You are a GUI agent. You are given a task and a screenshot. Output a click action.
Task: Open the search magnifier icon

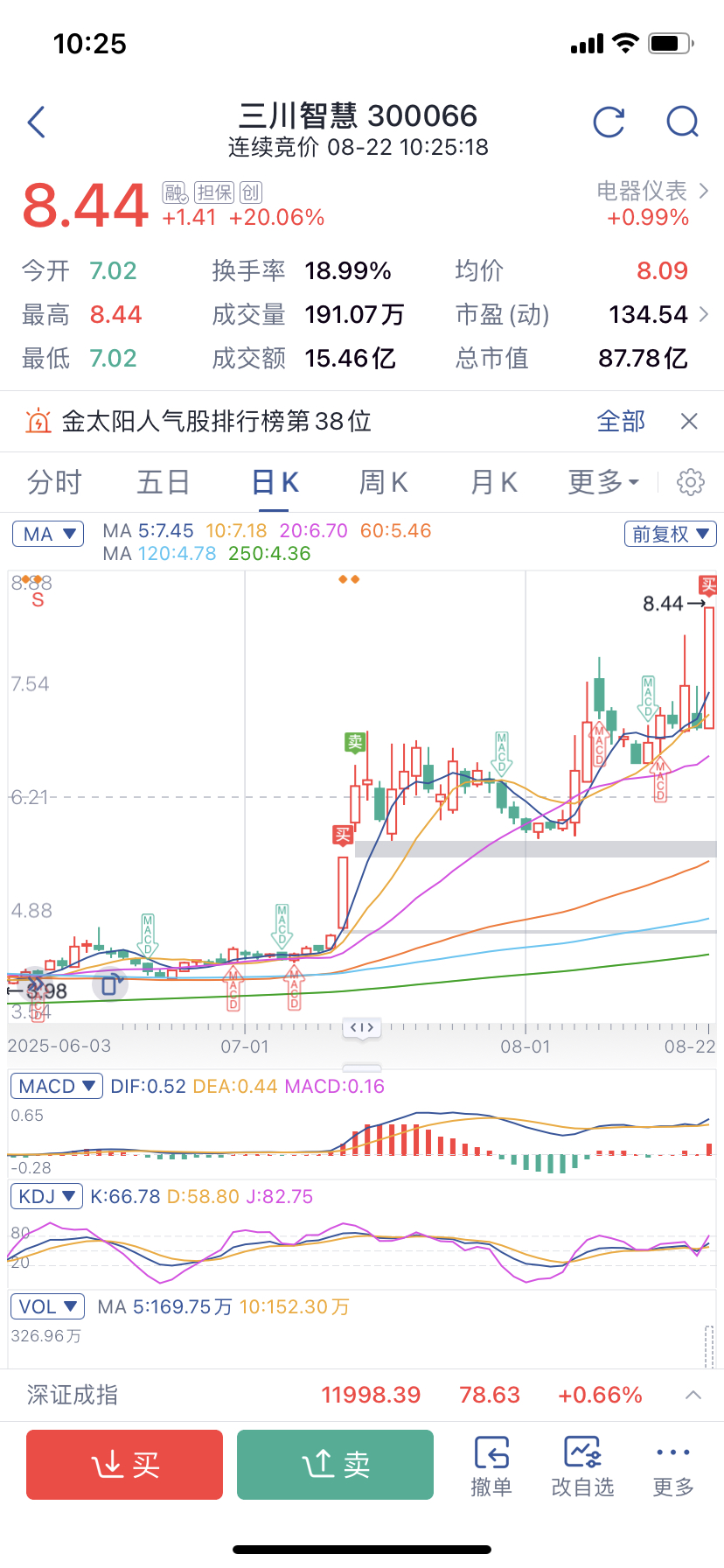click(682, 122)
